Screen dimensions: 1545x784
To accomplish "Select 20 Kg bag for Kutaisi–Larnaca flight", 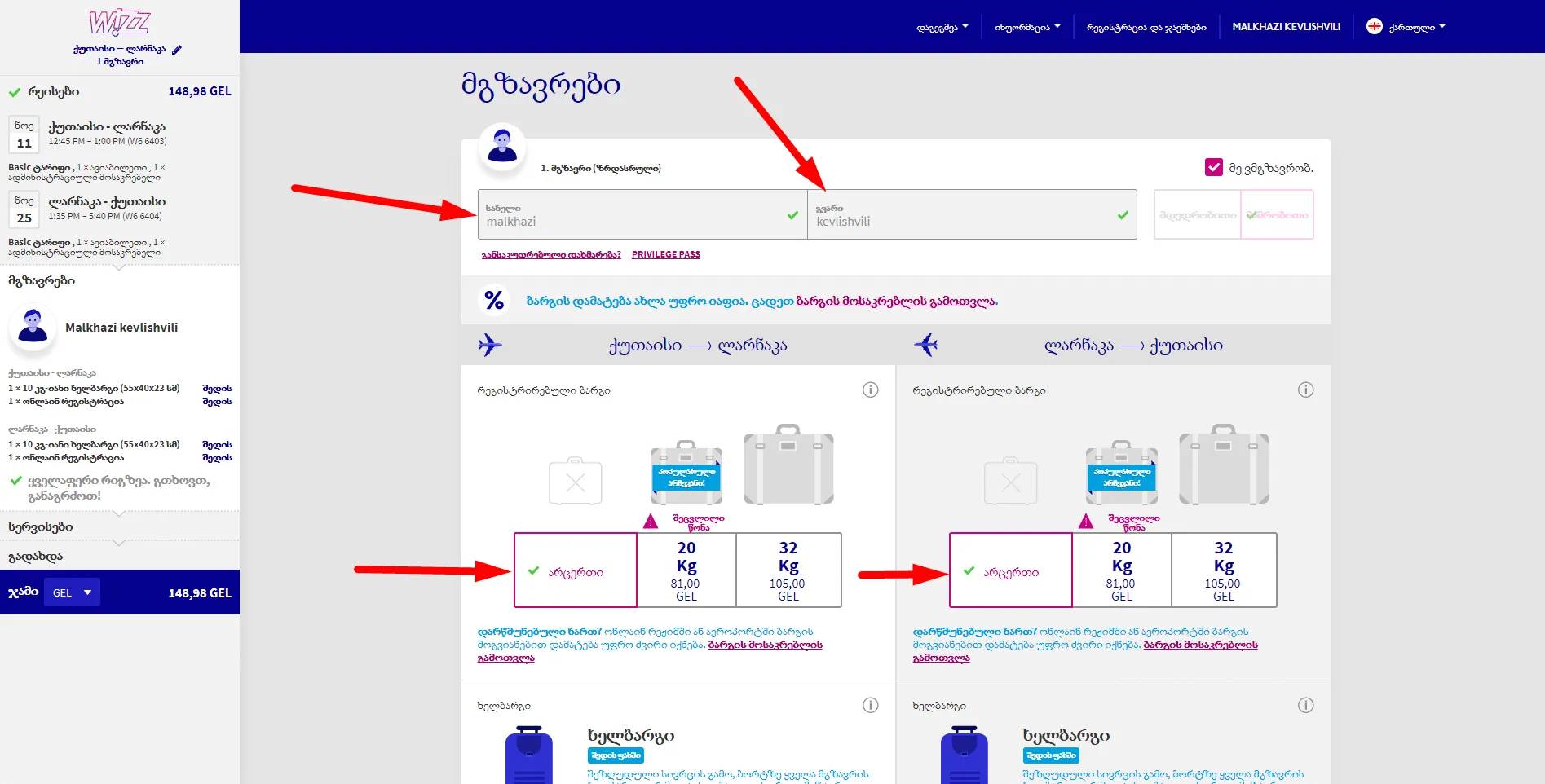I will pos(686,570).
